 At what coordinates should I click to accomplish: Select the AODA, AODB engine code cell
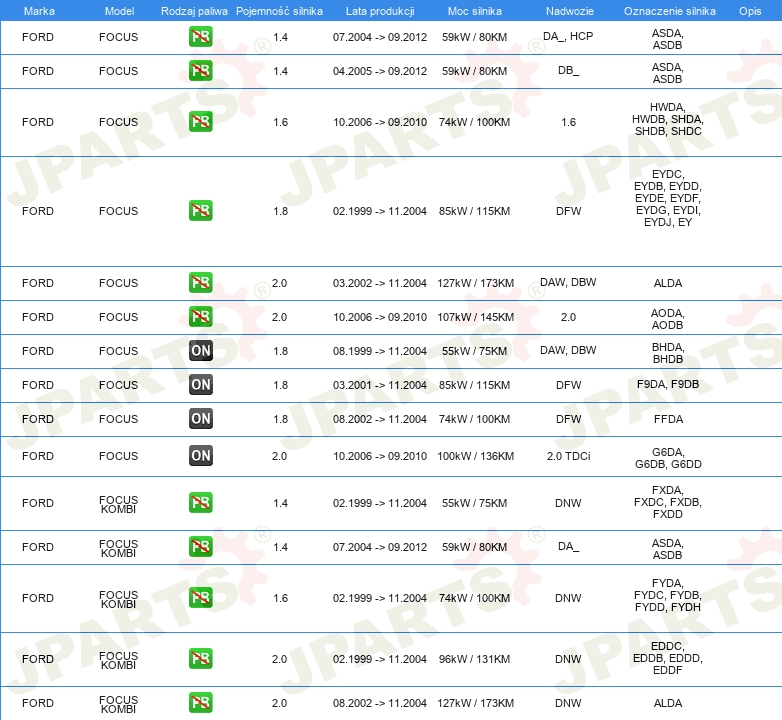pyautogui.click(x=668, y=319)
